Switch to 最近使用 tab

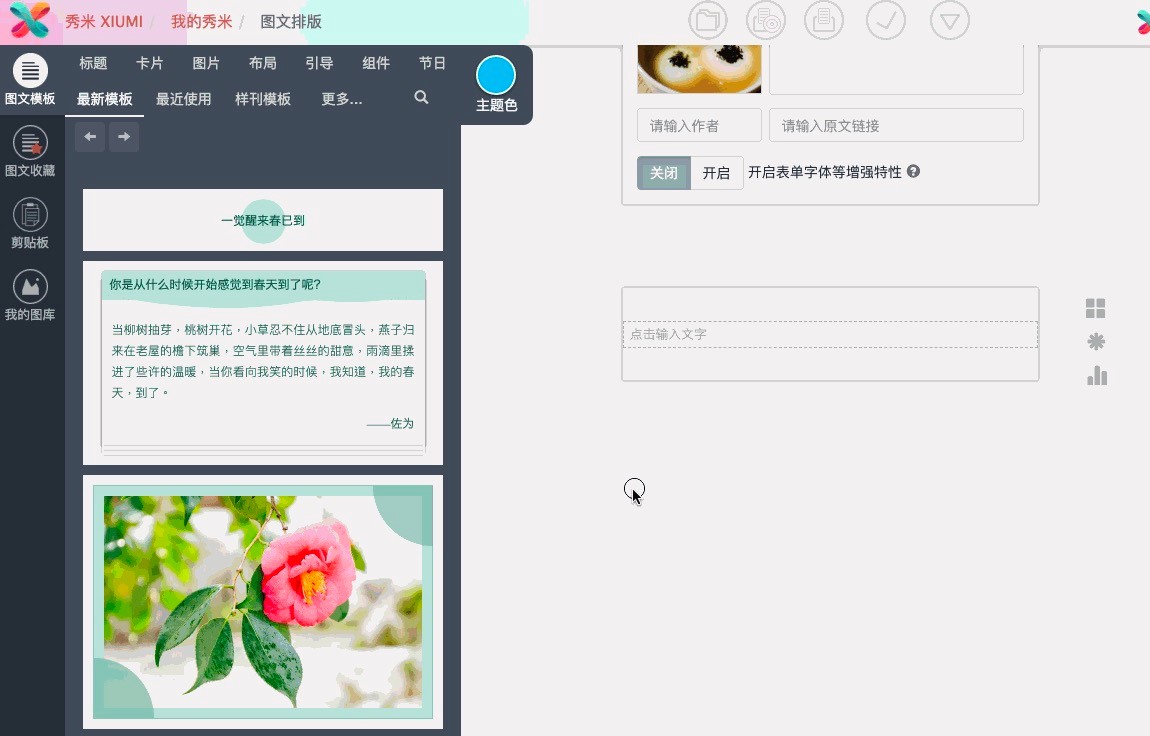tap(183, 99)
